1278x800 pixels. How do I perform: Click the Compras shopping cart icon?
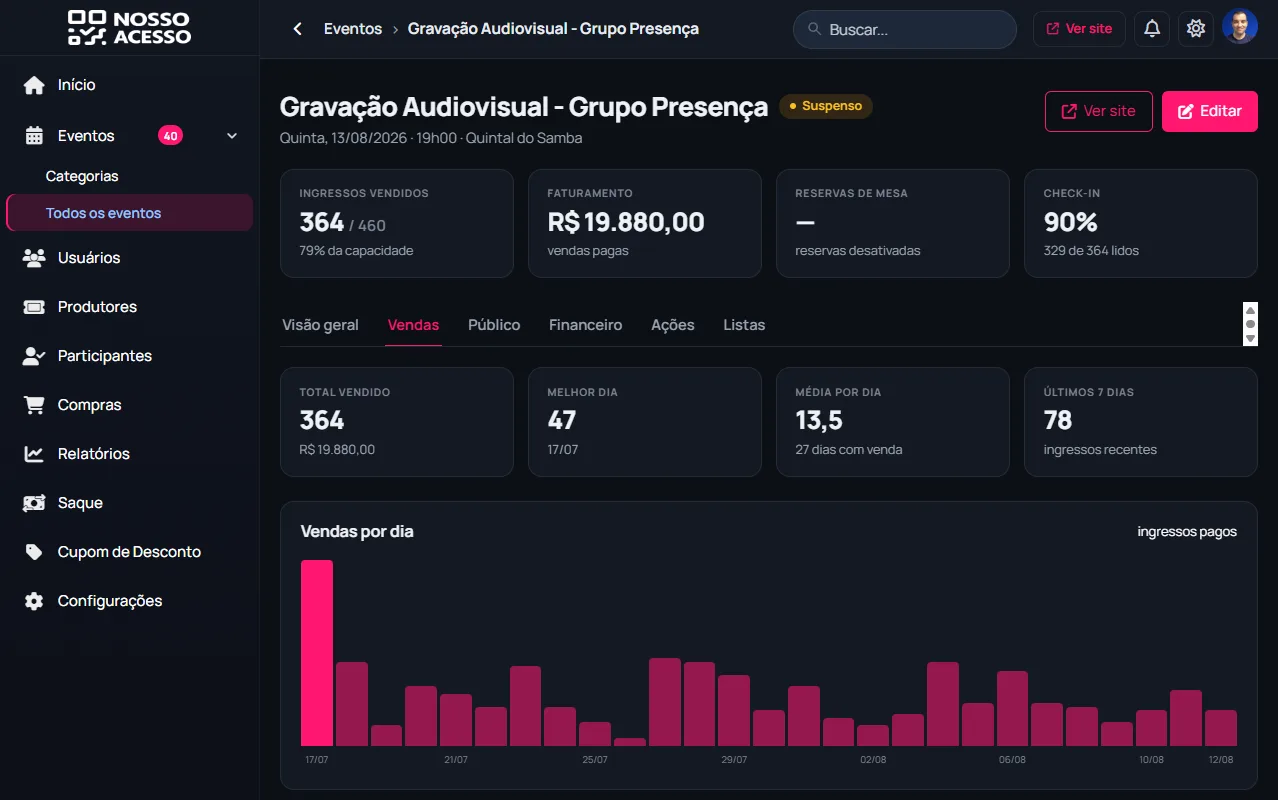(34, 405)
